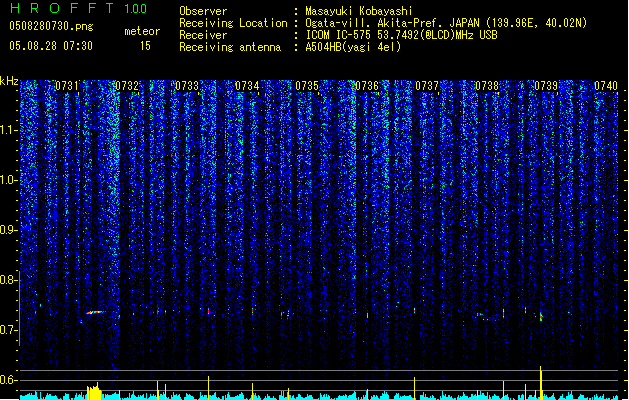Image resolution: width=629 pixels, height=400 pixels.
Task: Click the 'Observer' label
Action: coord(203,11)
